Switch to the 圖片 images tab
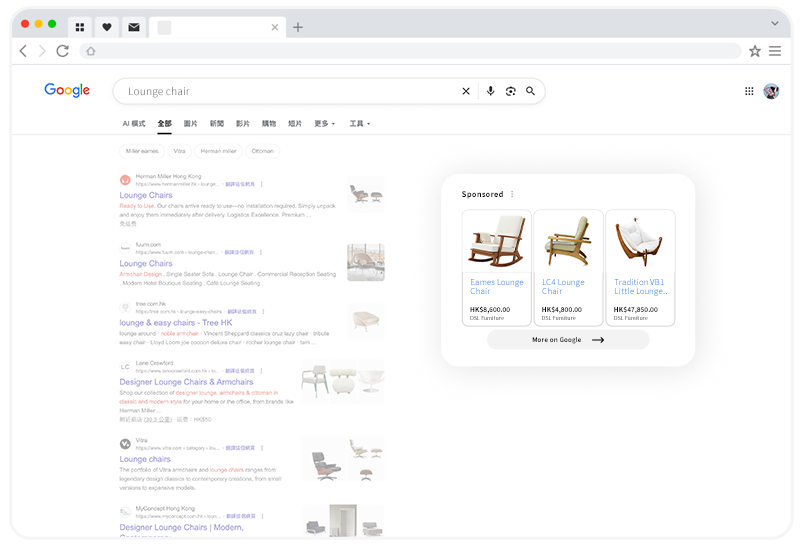The width and height of the screenshot is (800, 544). (x=190, y=123)
